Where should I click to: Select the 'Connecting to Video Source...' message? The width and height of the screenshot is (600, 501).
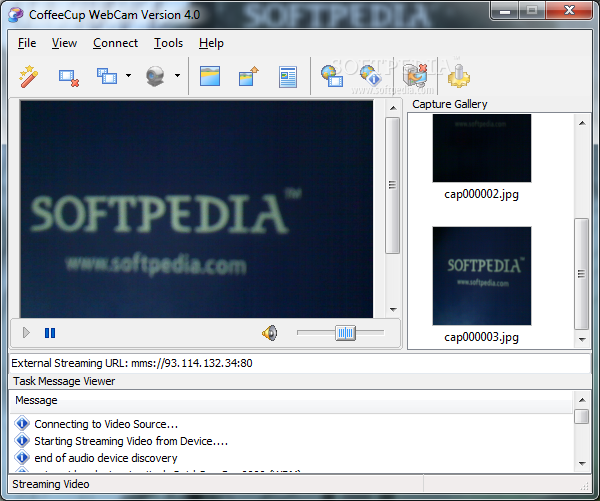106,424
